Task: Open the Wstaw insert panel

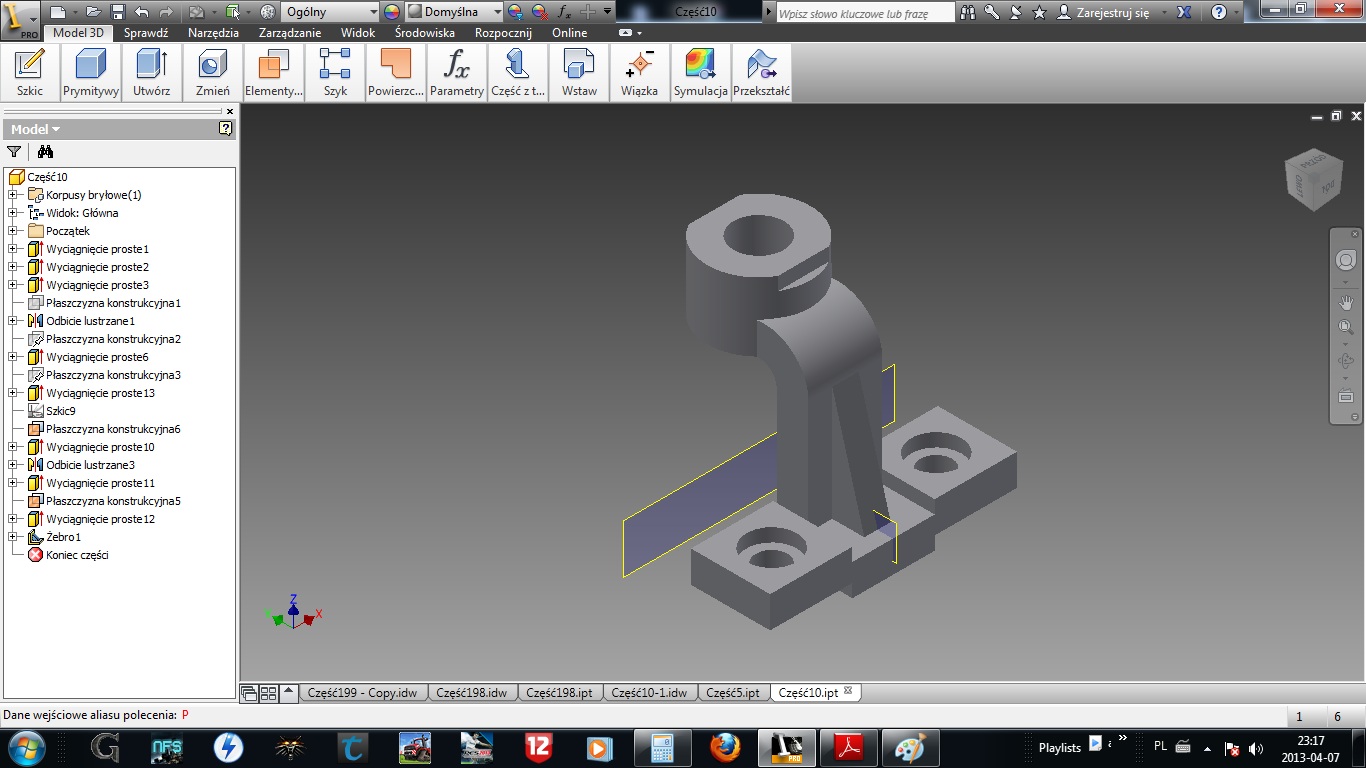Action: [579, 72]
